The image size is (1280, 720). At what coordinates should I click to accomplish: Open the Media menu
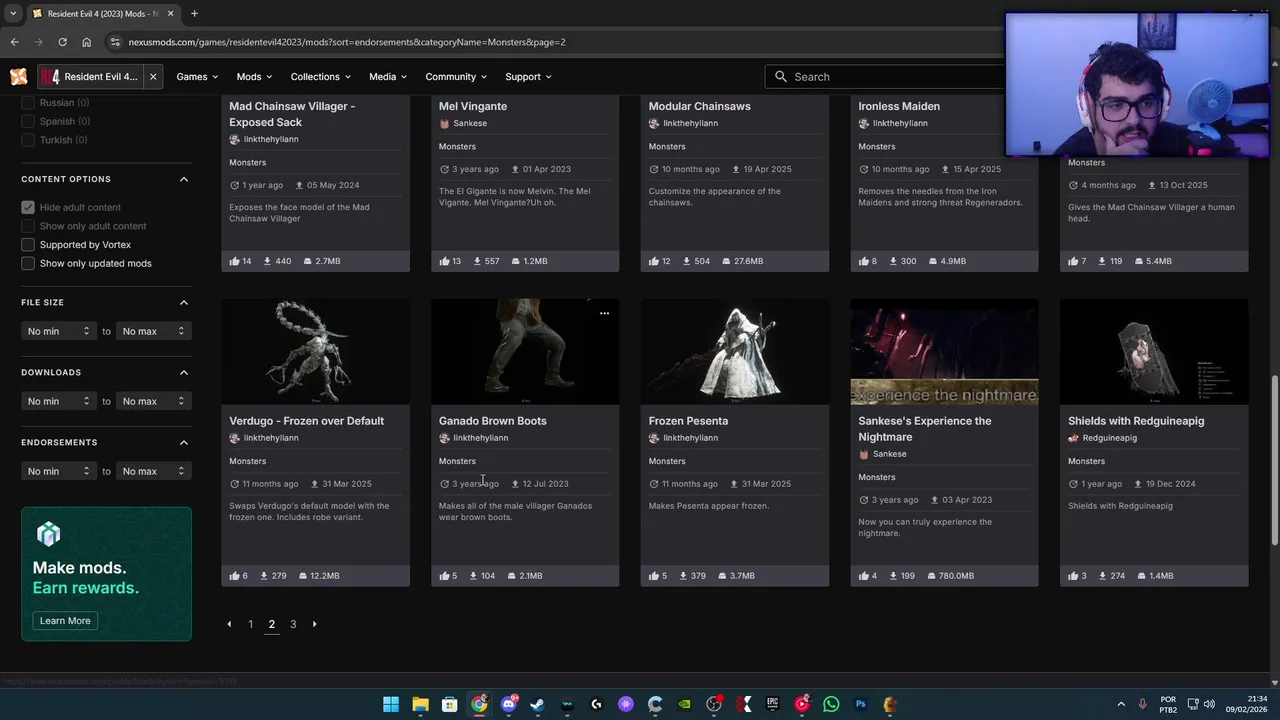pos(389,77)
